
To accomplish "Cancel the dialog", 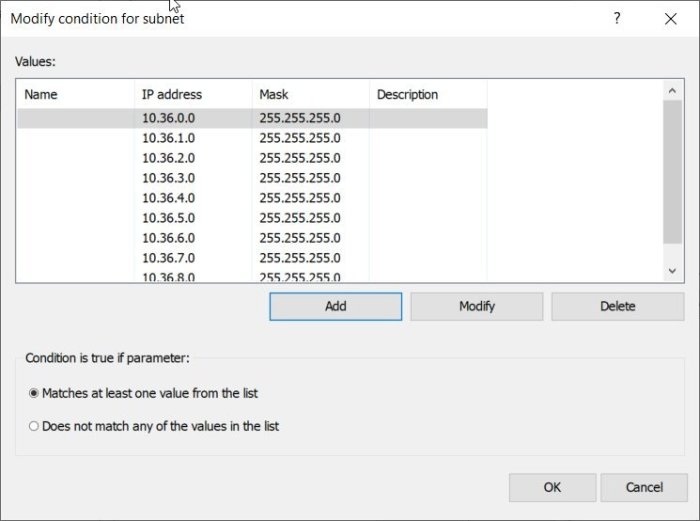I will point(643,487).
